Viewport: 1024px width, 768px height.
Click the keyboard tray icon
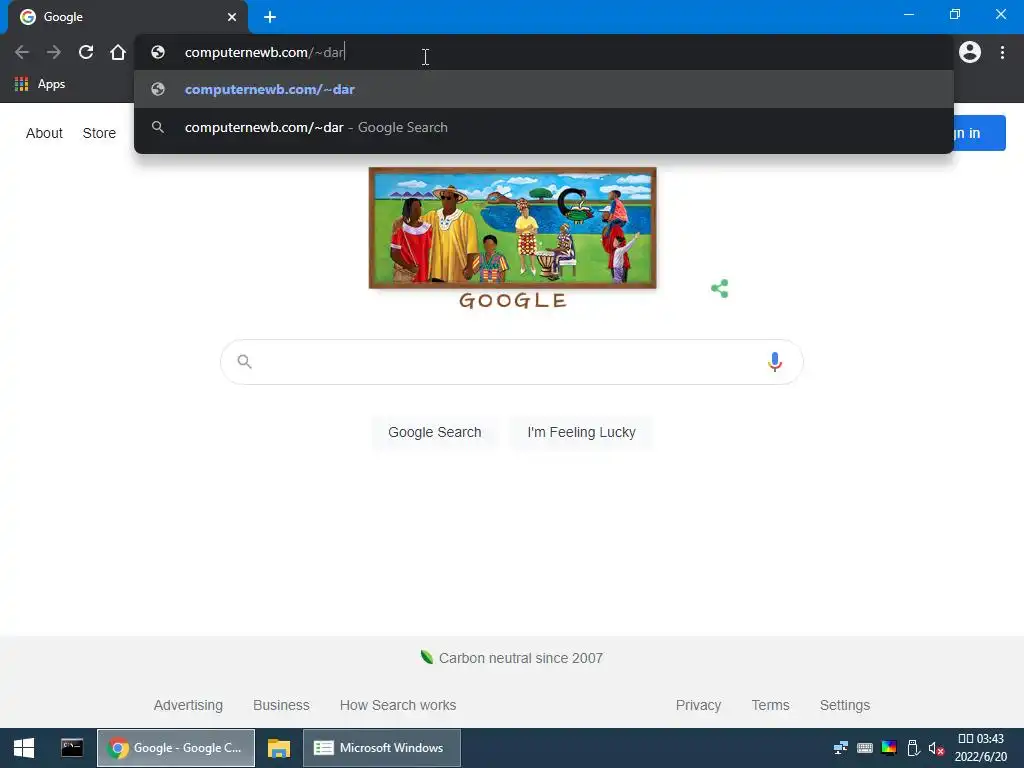[x=865, y=748]
